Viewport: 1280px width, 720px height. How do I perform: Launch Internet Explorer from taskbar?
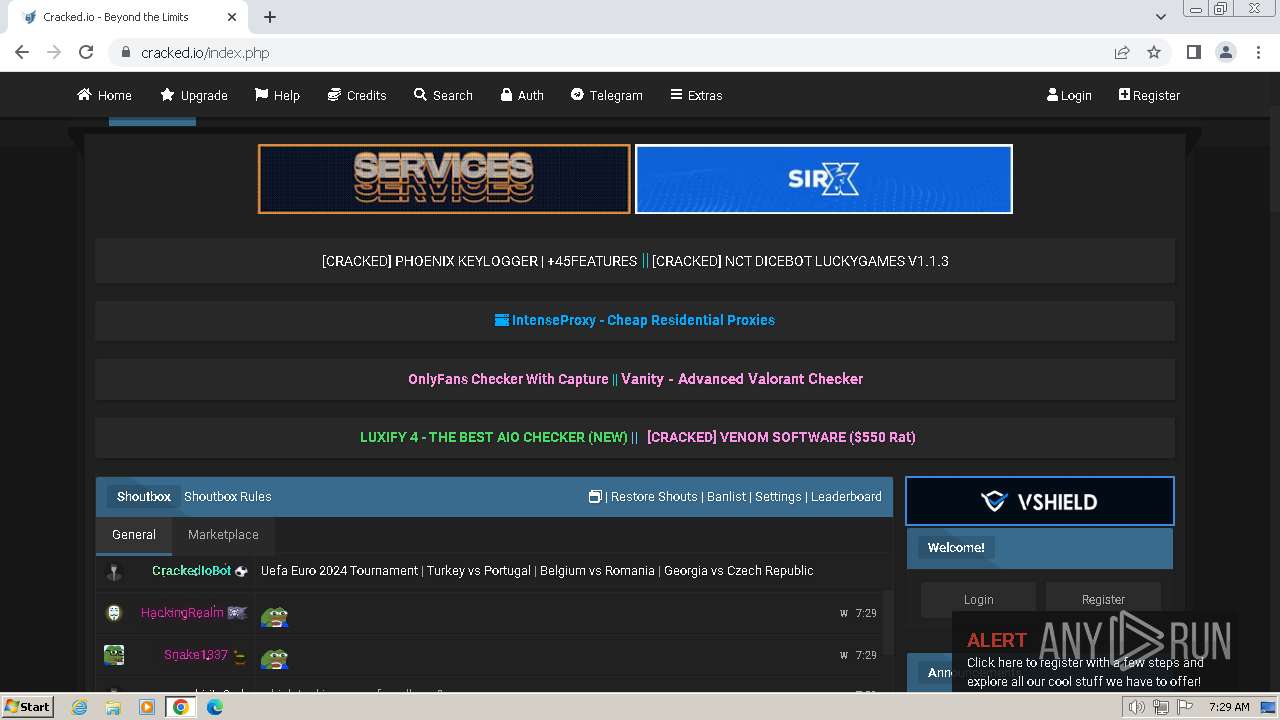click(80, 707)
